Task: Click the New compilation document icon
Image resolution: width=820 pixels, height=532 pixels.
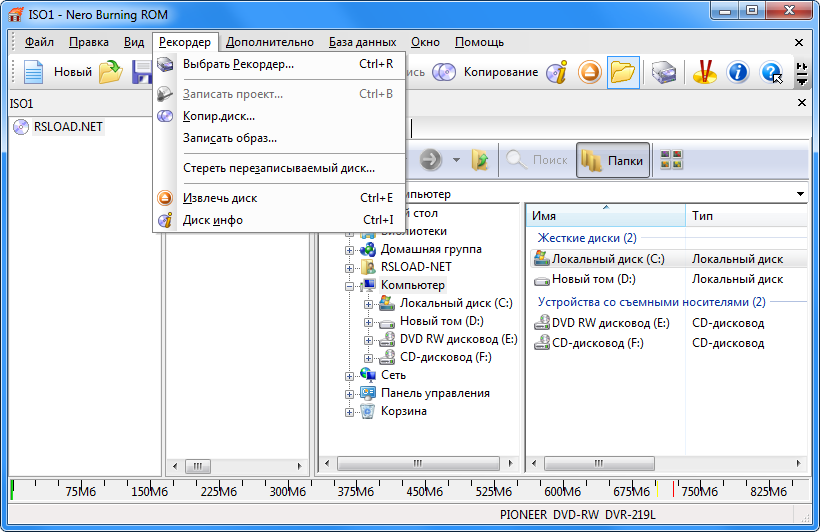Action: click(x=33, y=72)
